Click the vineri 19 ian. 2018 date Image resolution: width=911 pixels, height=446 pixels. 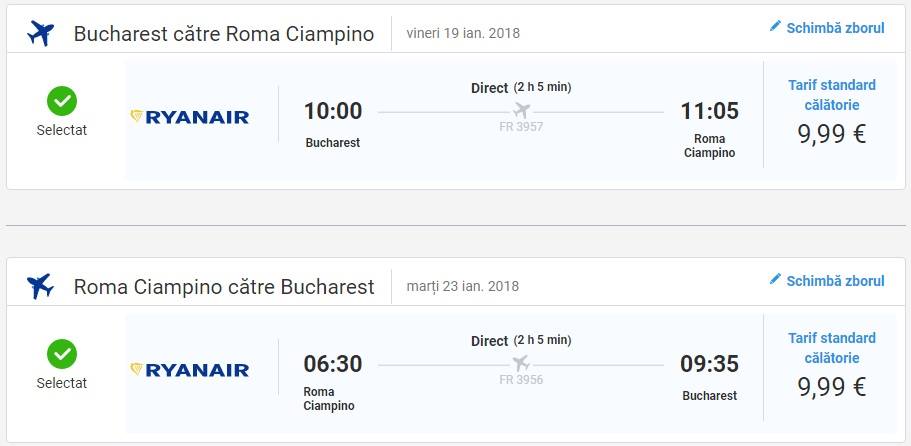(463, 33)
